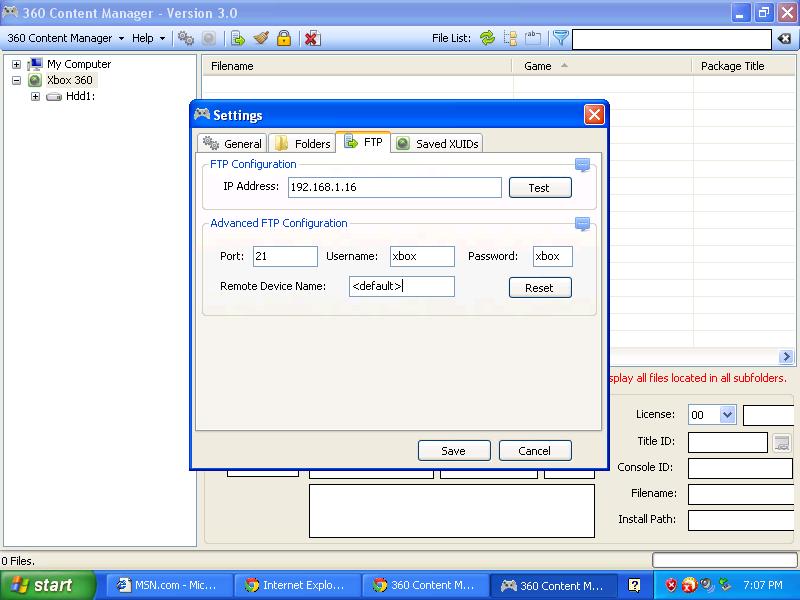
Task: Click the file list horizontal scrollbar right arrow
Action: pyautogui.click(x=787, y=357)
